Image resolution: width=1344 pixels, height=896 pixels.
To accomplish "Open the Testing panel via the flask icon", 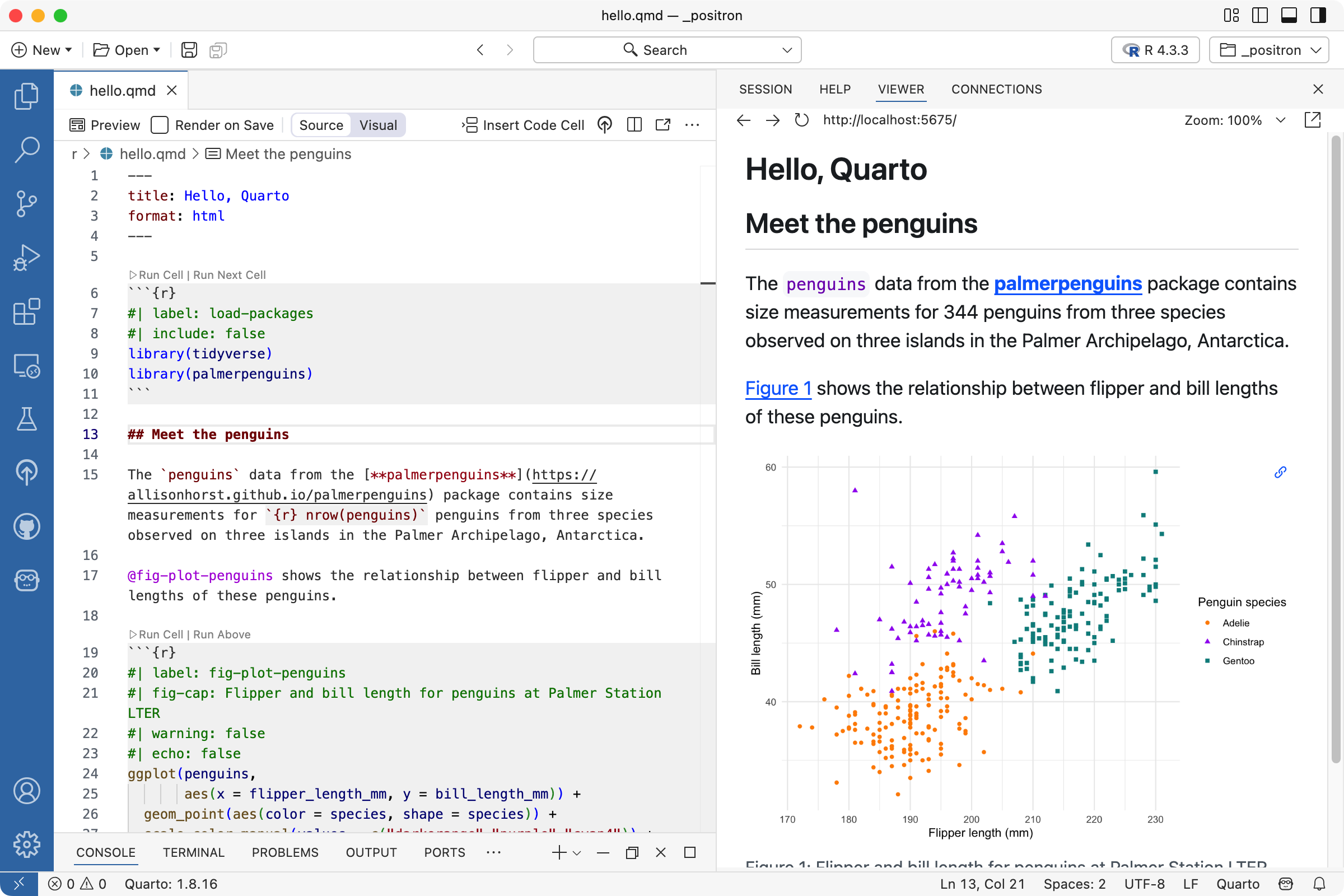I will [x=26, y=419].
